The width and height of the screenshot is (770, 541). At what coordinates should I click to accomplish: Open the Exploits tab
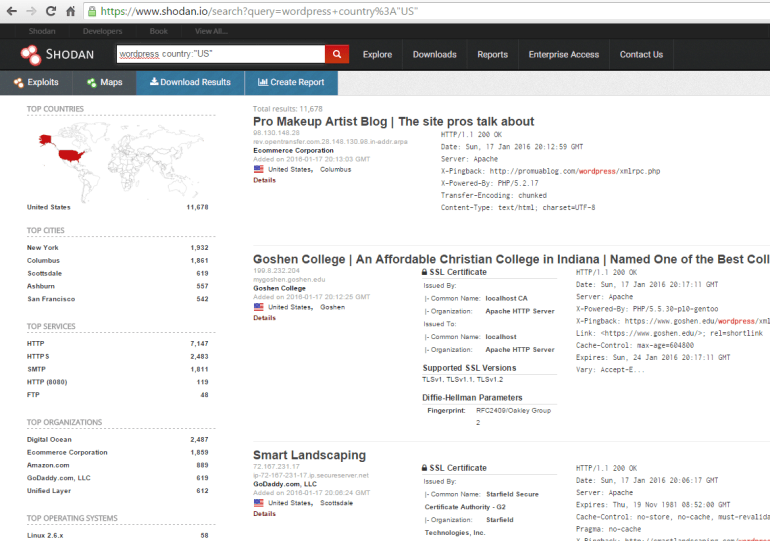click(36, 82)
